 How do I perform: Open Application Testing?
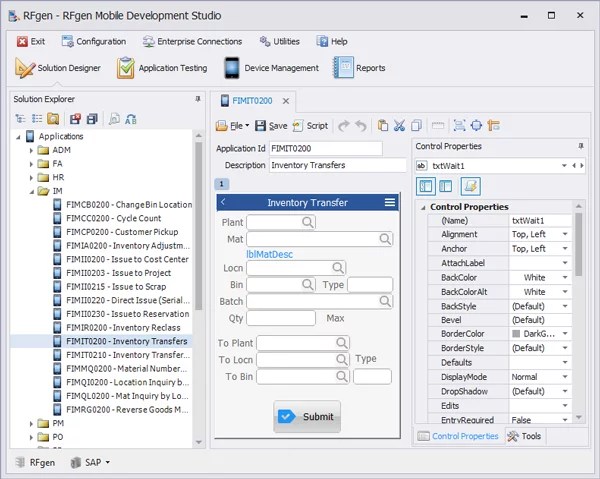[162, 68]
